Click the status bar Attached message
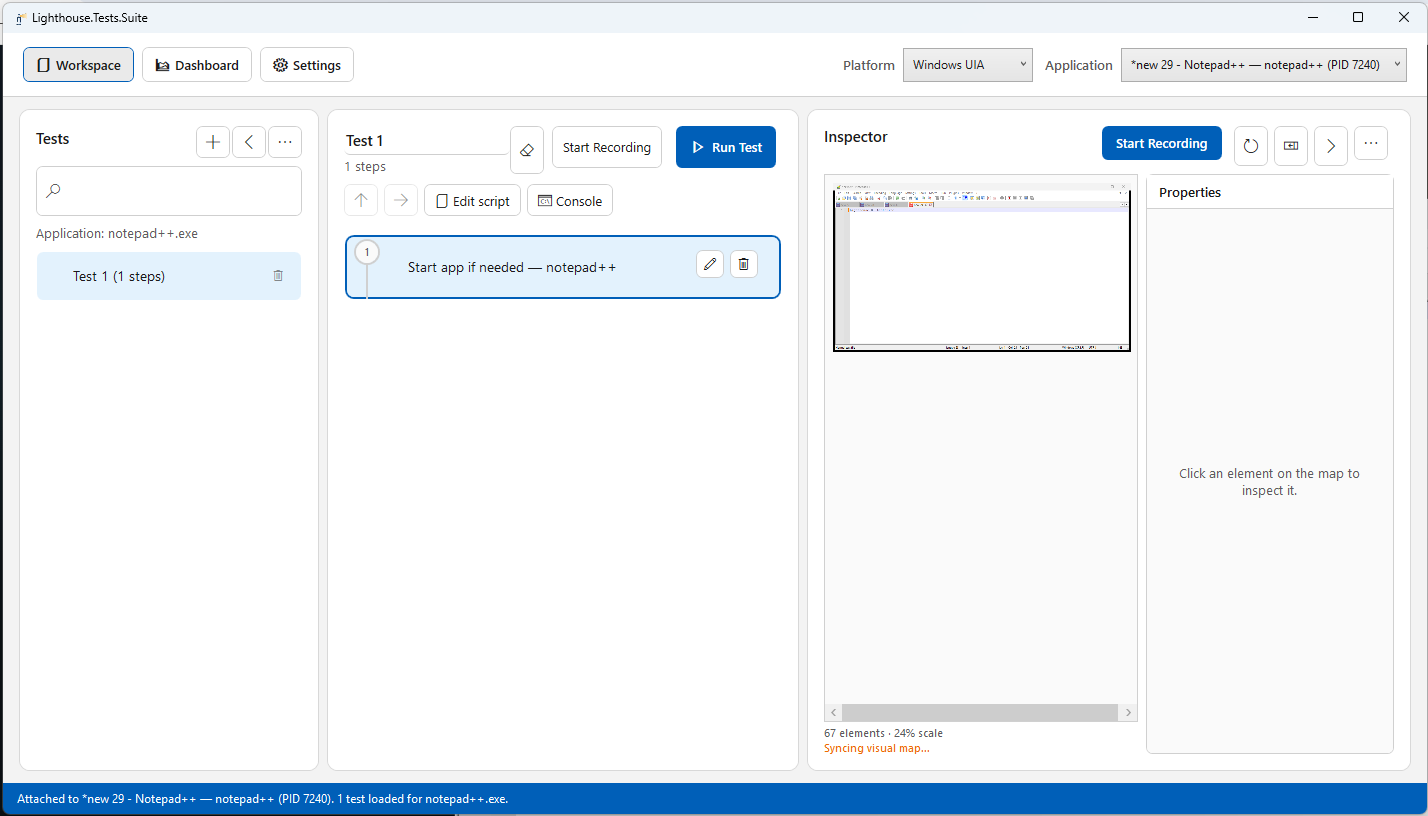 click(x=263, y=799)
